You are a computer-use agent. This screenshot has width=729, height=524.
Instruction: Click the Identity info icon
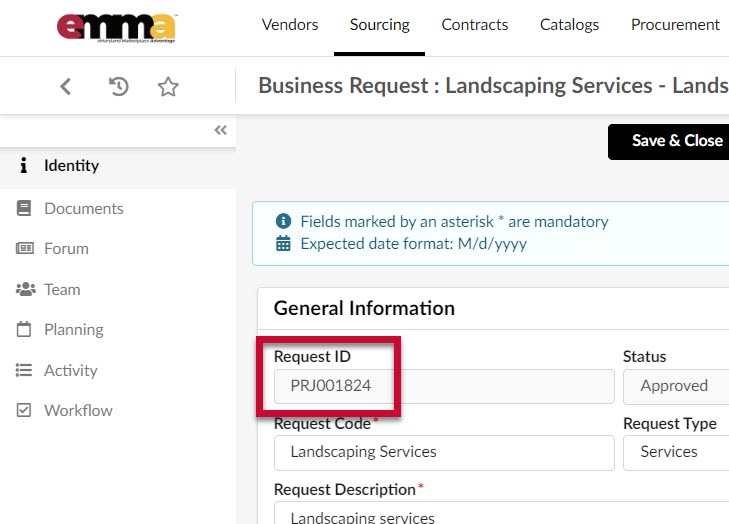coord(23,166)
